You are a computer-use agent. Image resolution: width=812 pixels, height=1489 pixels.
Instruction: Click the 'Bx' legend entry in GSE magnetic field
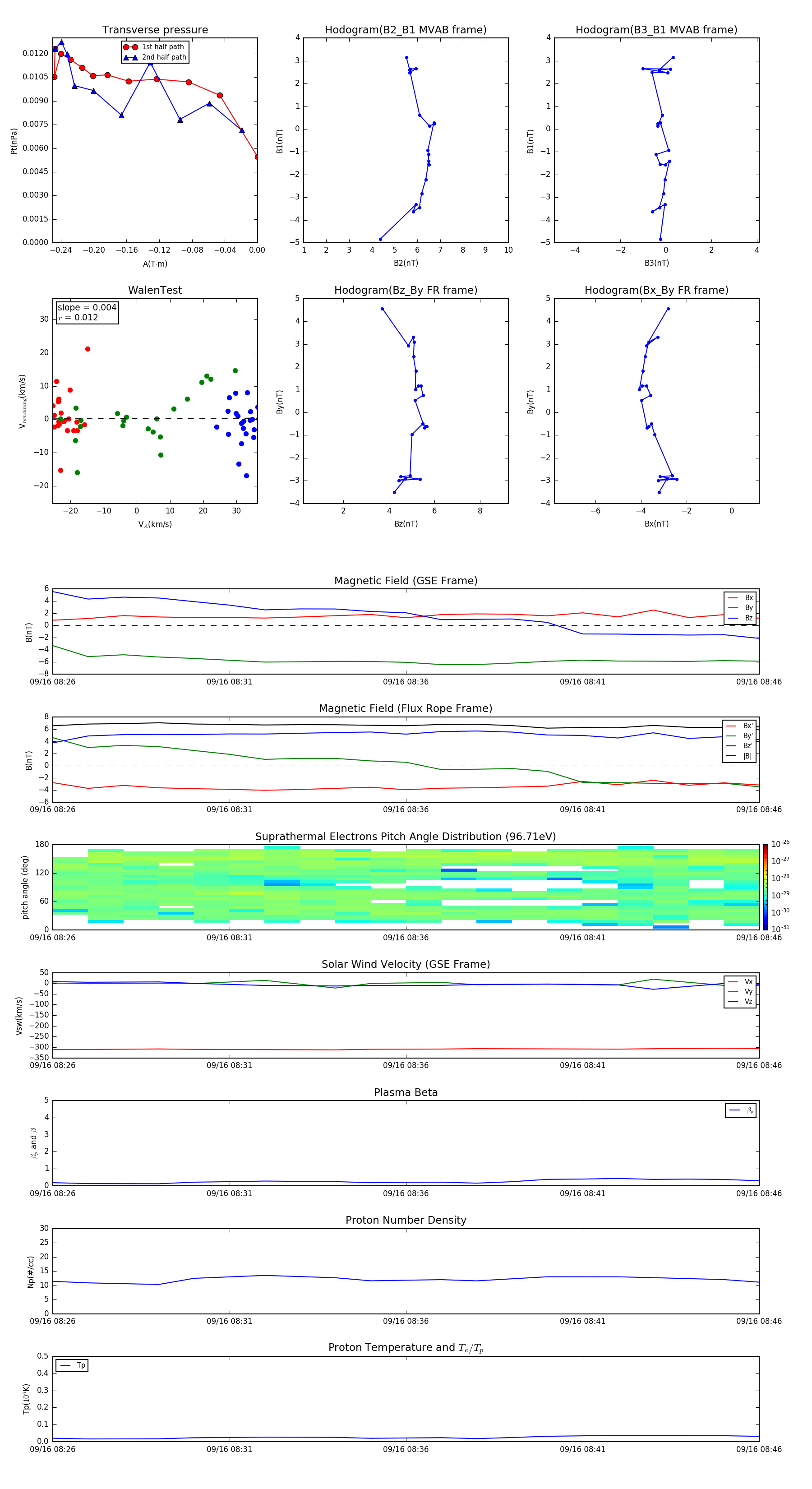740,598
